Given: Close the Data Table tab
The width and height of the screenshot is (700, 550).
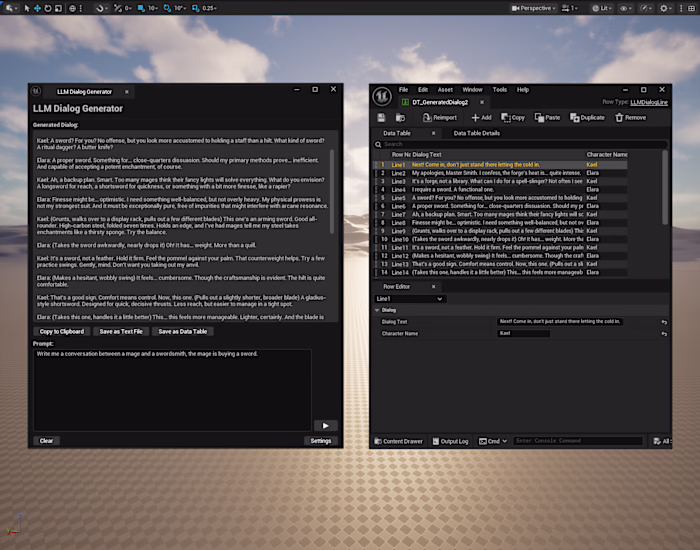Looking at the screenshot, I should point(433,133).
